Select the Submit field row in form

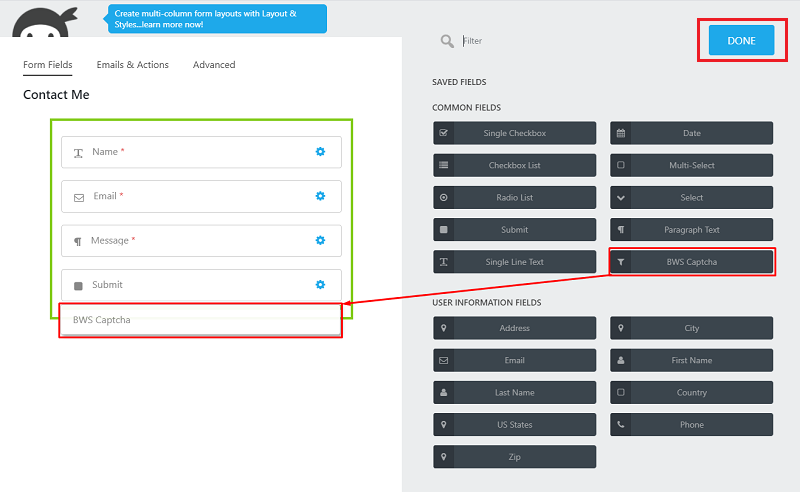coord(201,285)
